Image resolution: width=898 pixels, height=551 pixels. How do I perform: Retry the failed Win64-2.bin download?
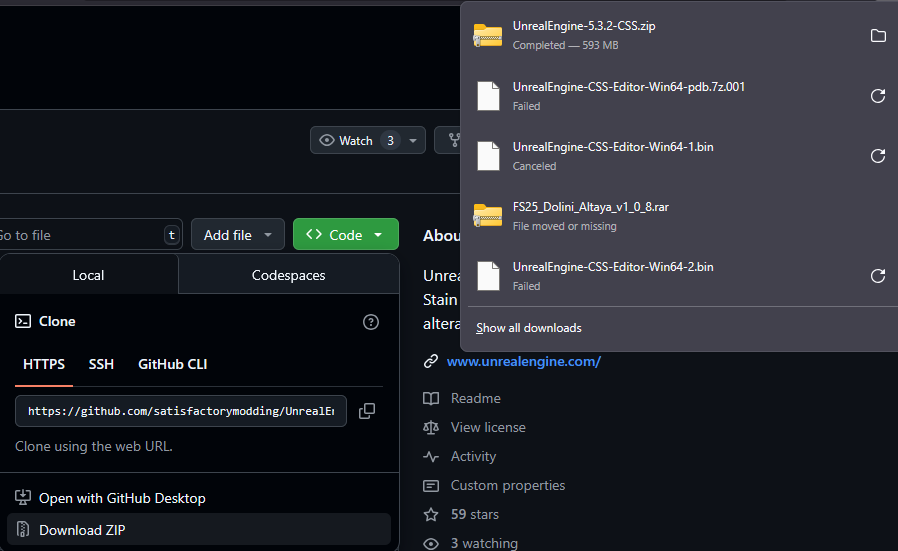tap(878, 276)
